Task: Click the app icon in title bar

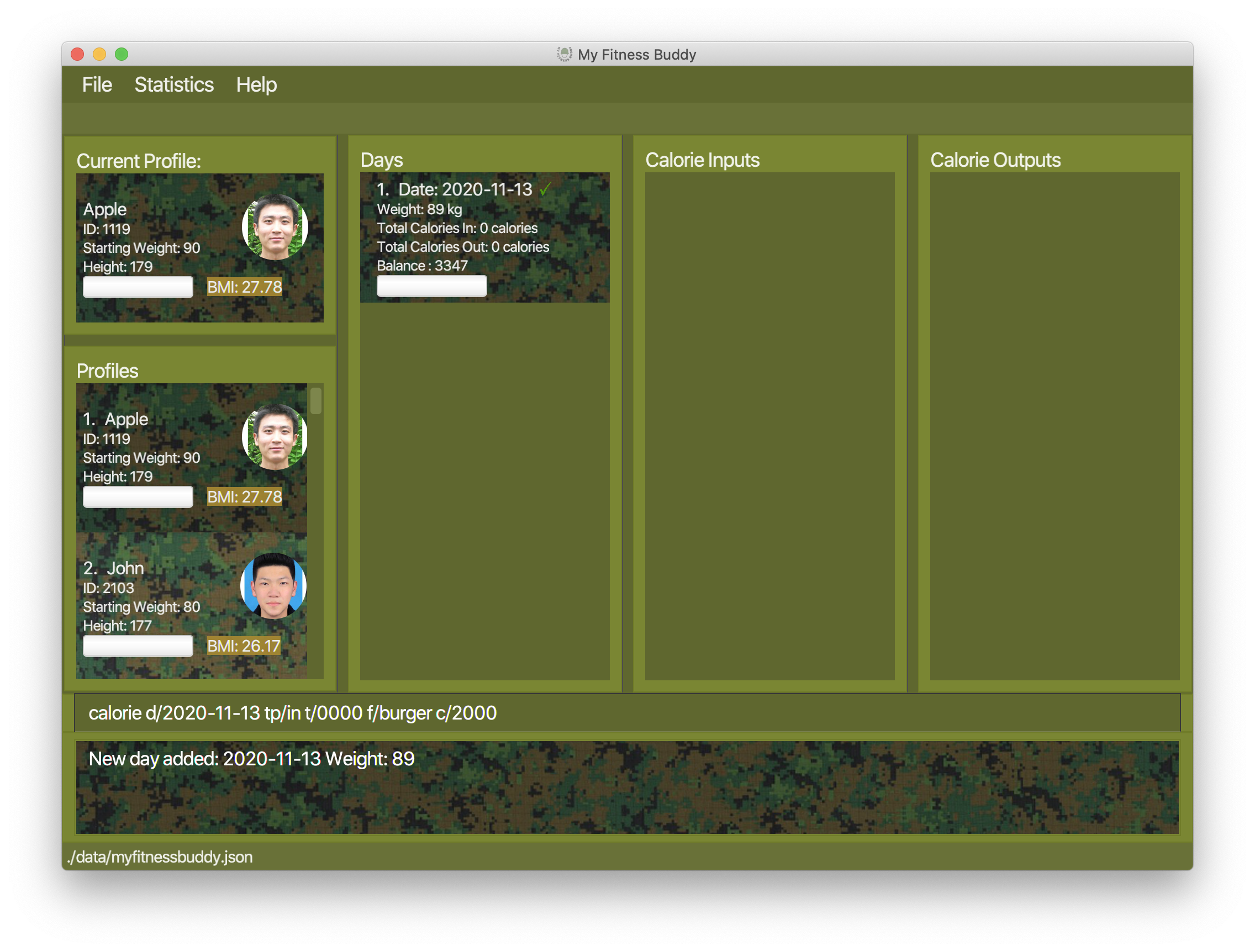Action: [564, 55]
